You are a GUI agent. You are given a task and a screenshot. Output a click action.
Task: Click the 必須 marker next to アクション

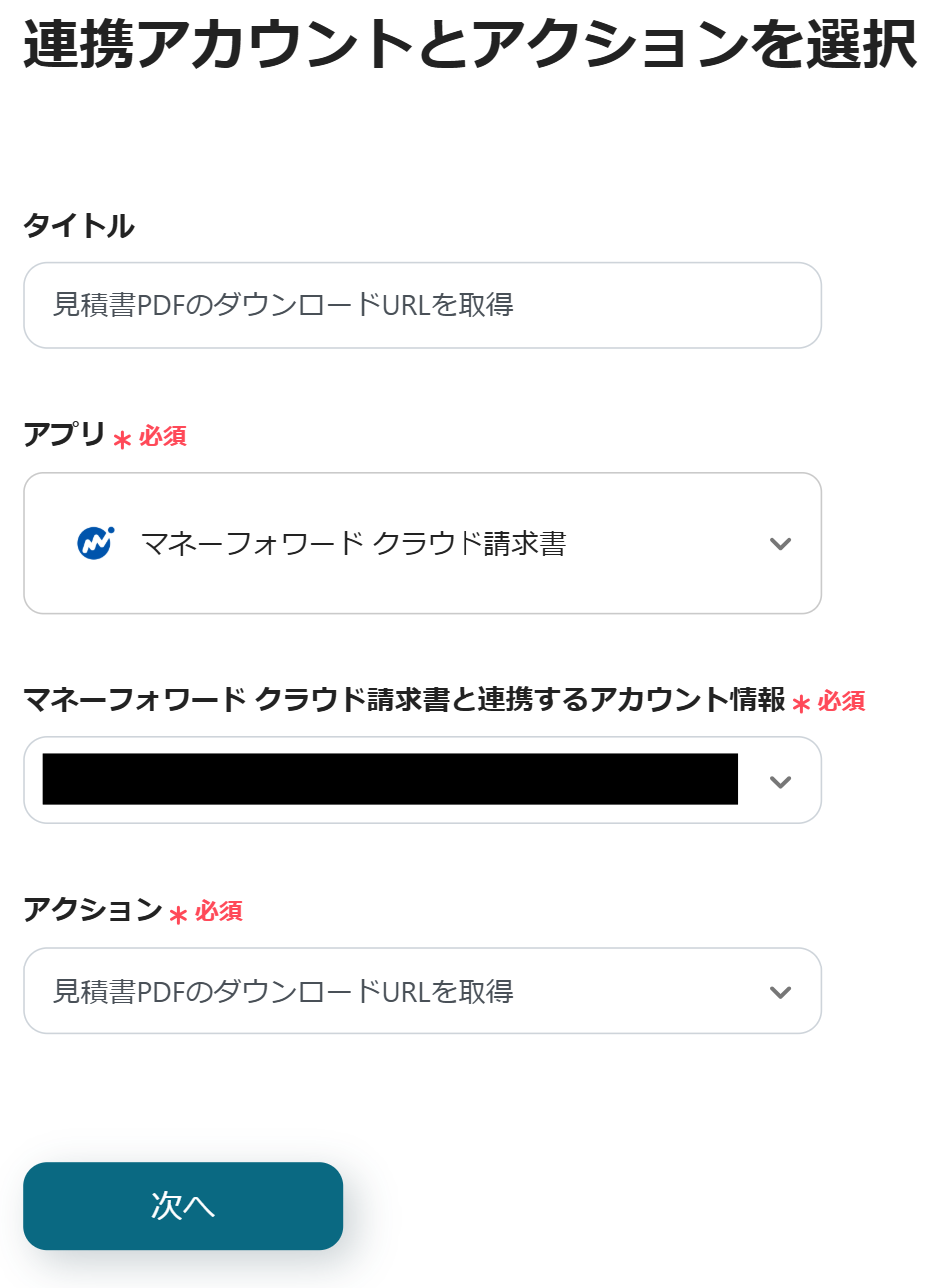[219, 912]
